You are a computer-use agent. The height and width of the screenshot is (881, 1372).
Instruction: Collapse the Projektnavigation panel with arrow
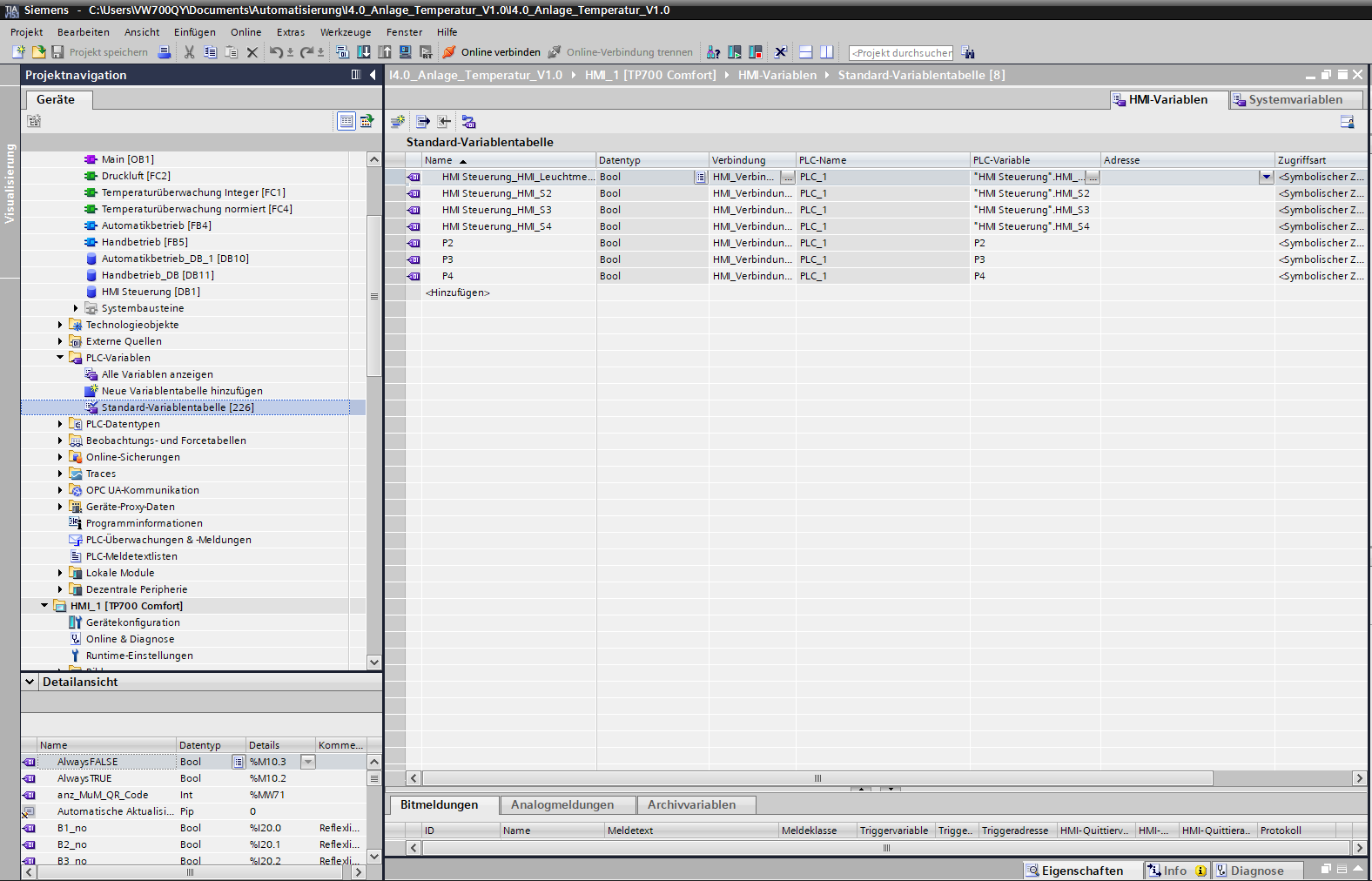373,75
